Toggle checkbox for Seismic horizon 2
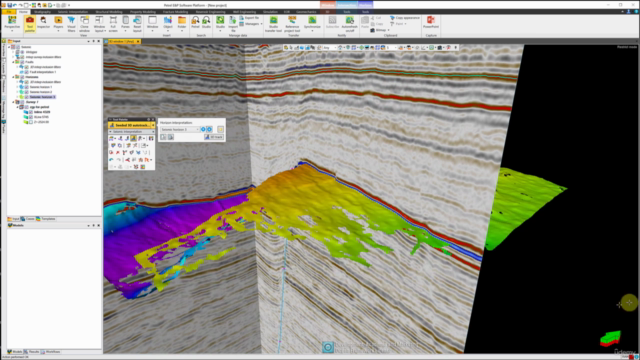Viewport: 640px width, 360px height. click(27, 92)
